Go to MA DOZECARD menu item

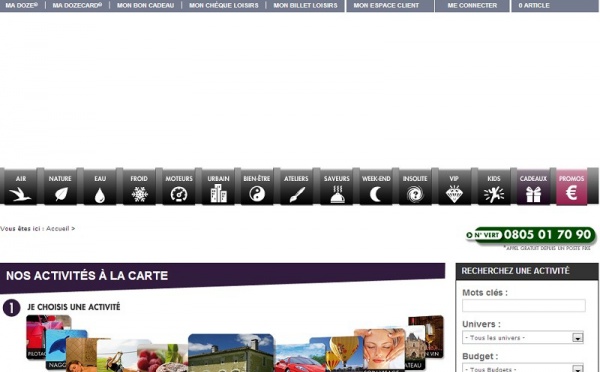tap(77, 5)
